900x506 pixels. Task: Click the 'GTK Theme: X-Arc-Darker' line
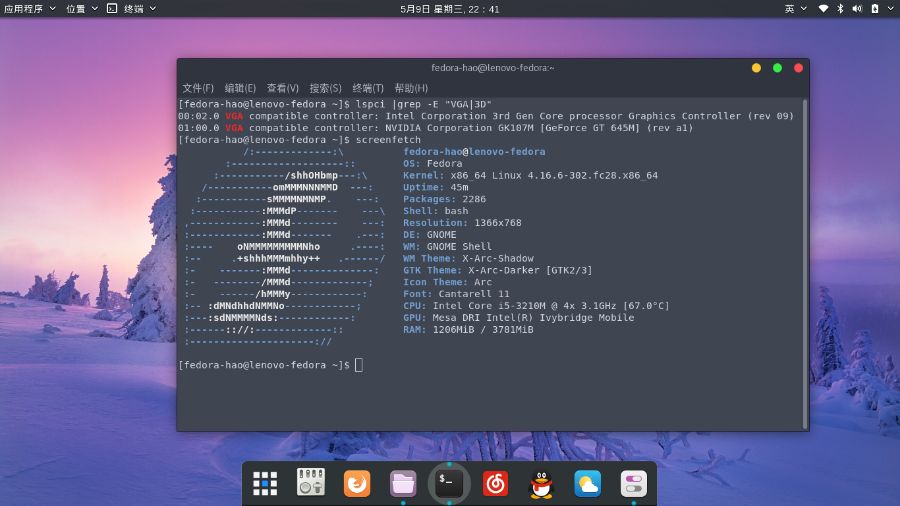[497, 270]
